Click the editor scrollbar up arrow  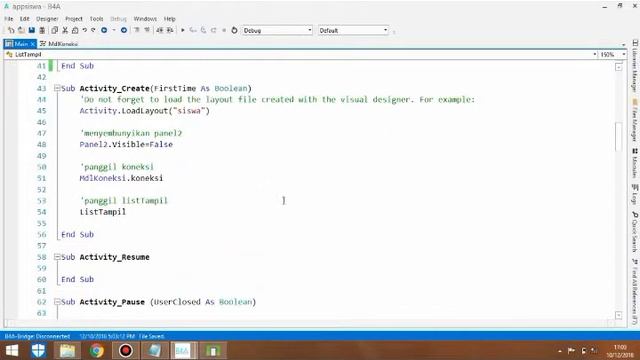point(619,67)
